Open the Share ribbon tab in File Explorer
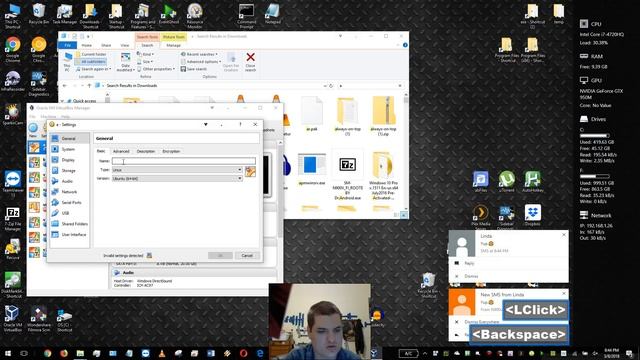640x360 pixels. [x=106, y=45]
